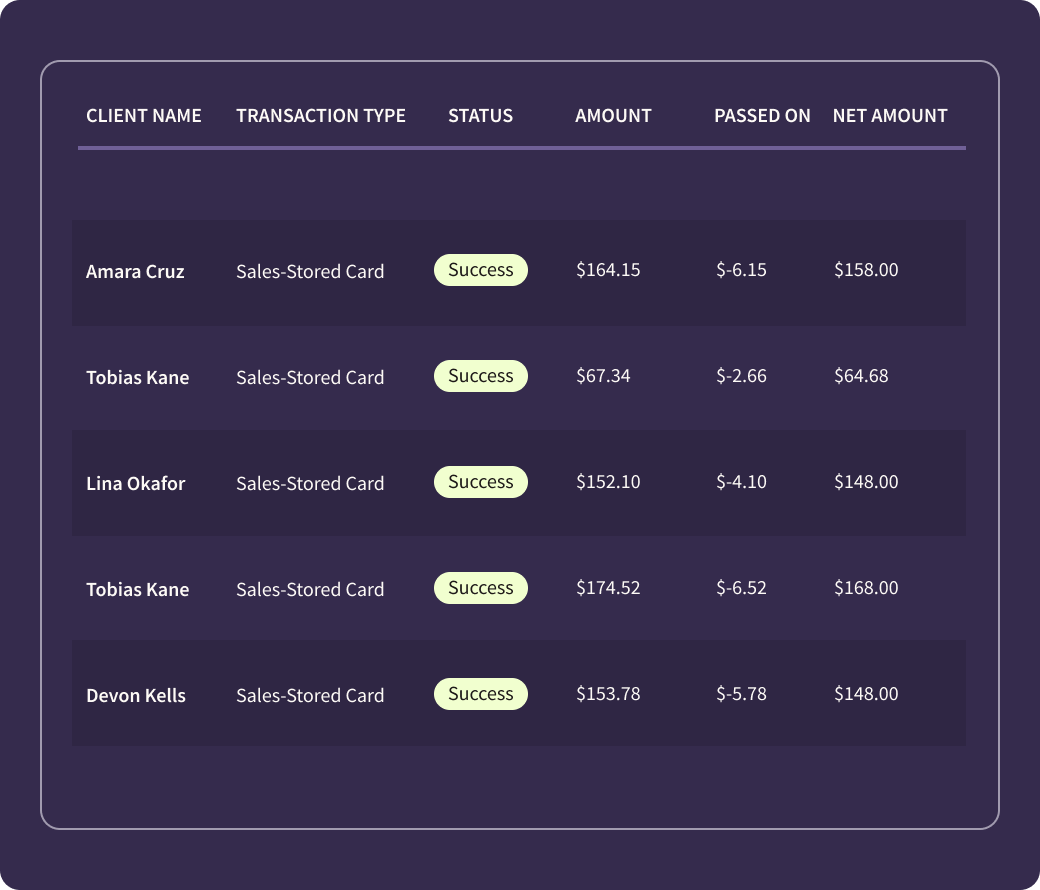Select the $164.15 amount cell

click(x=608, y=270)
